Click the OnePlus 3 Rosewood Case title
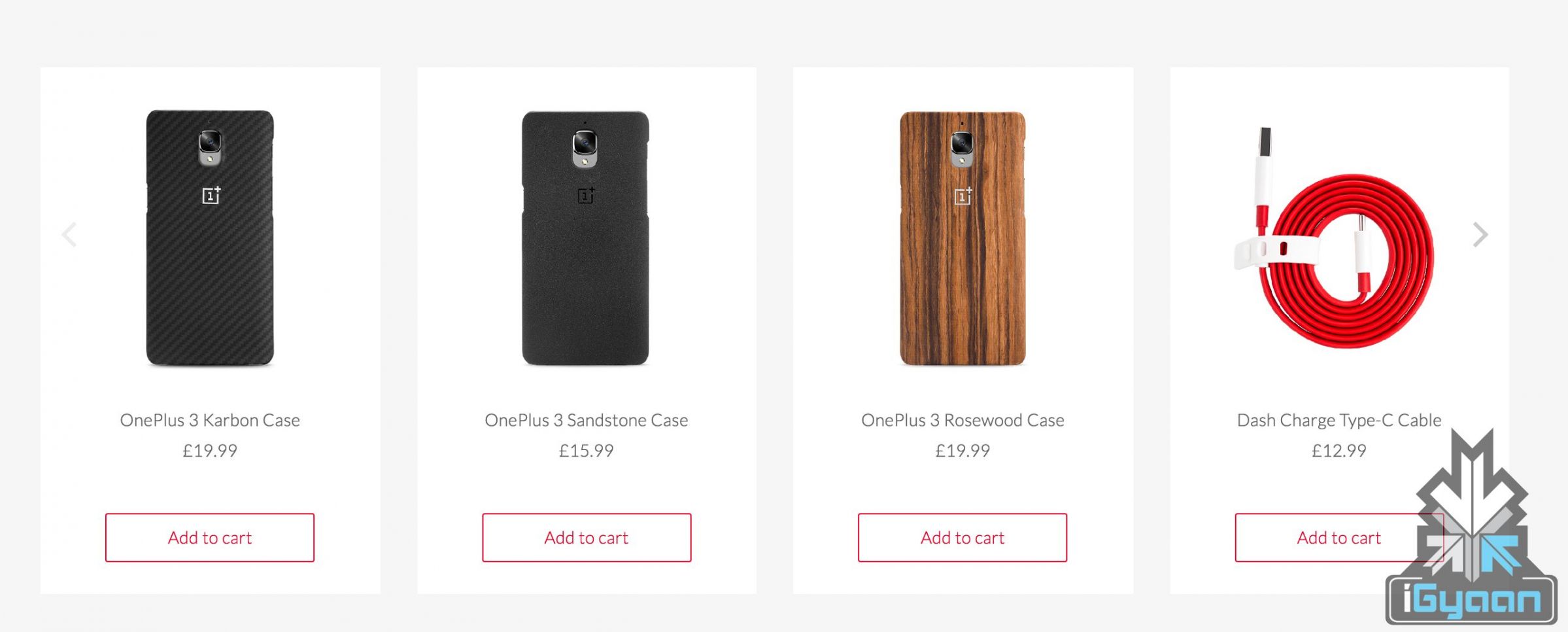The width and height of the screenshot is (1568, 632). [x=963, y=420]
